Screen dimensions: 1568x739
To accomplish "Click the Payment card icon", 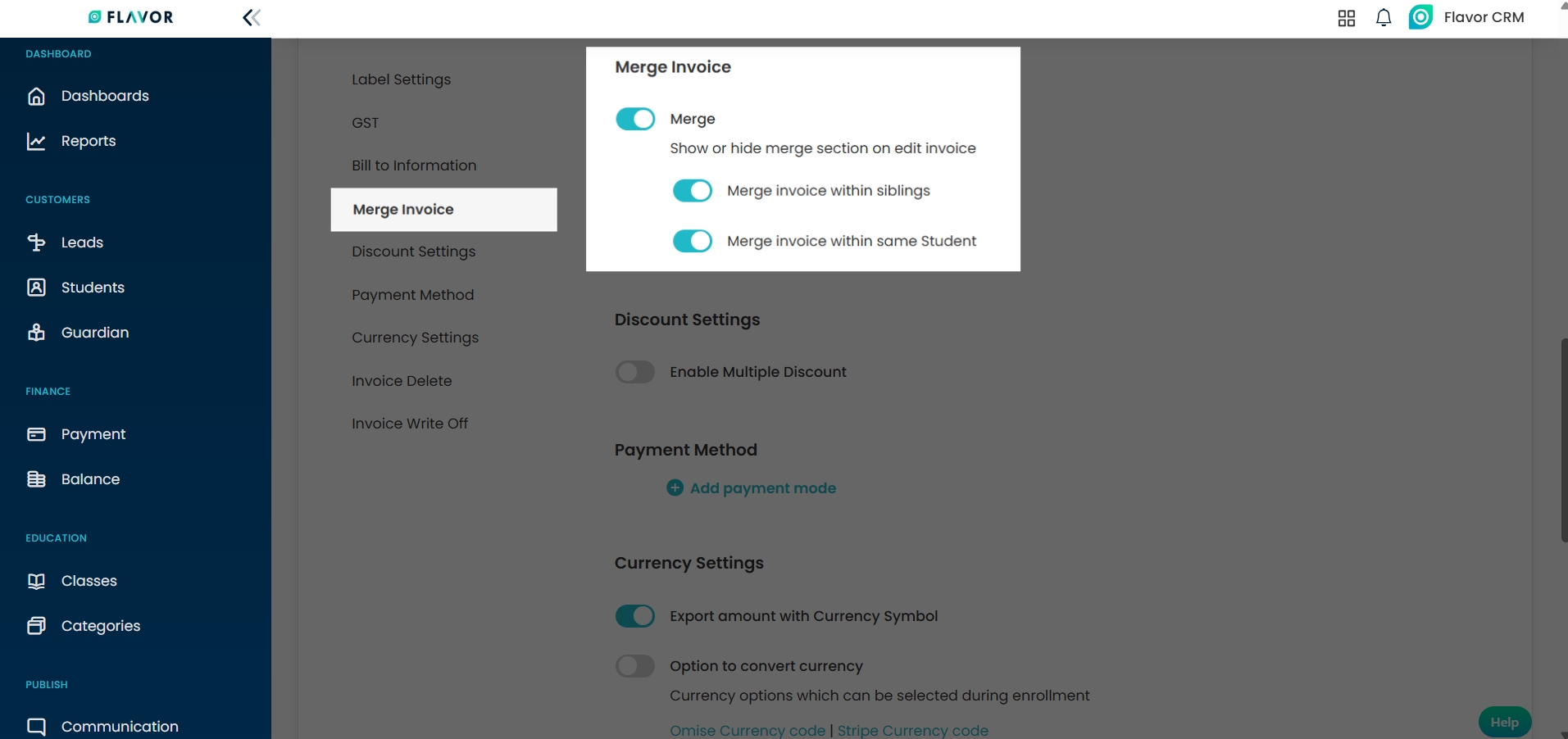I will click(36, 434).
